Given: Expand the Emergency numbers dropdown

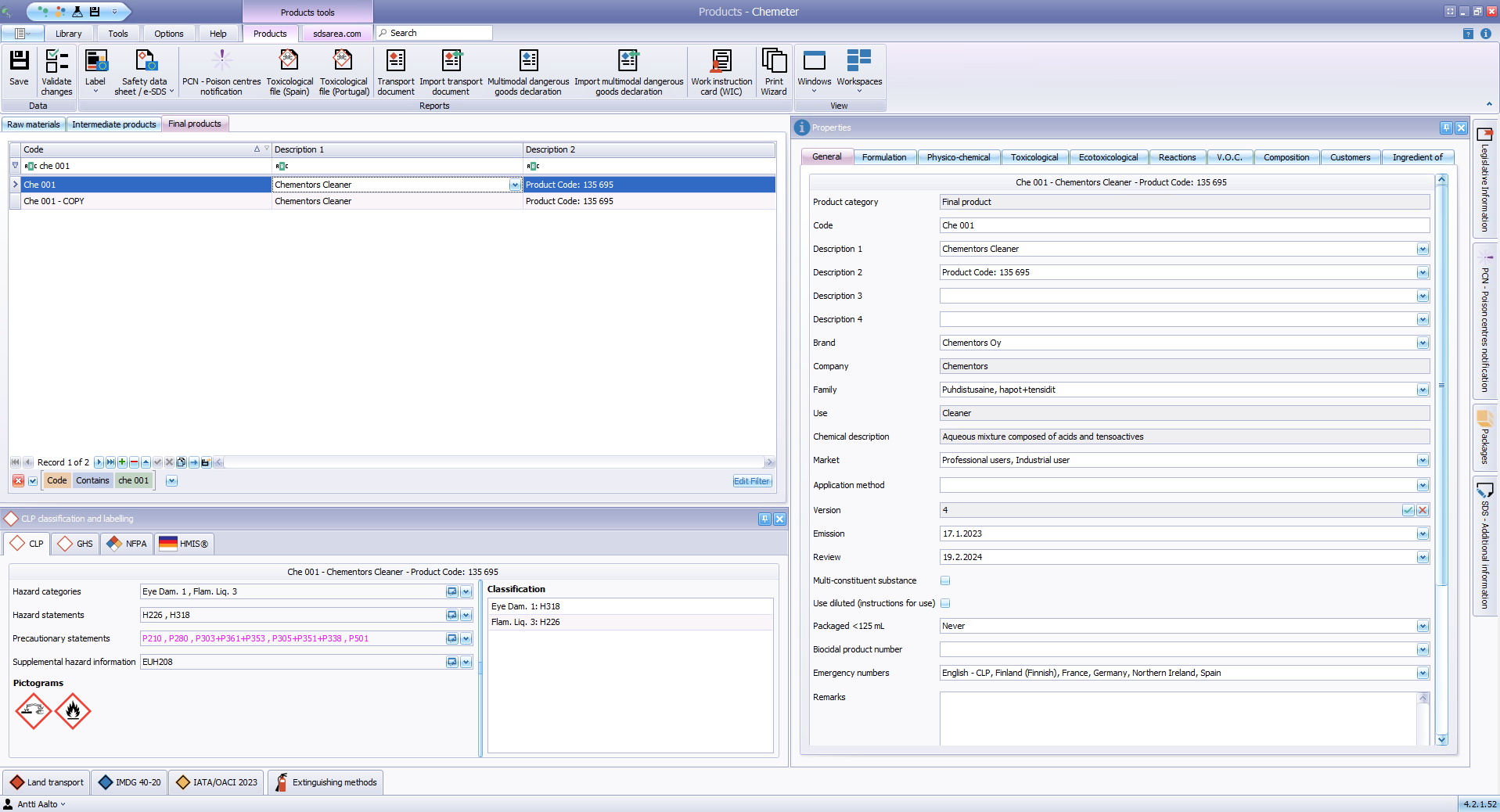Looking at the screenshot, I should [x=1423, y=673].
